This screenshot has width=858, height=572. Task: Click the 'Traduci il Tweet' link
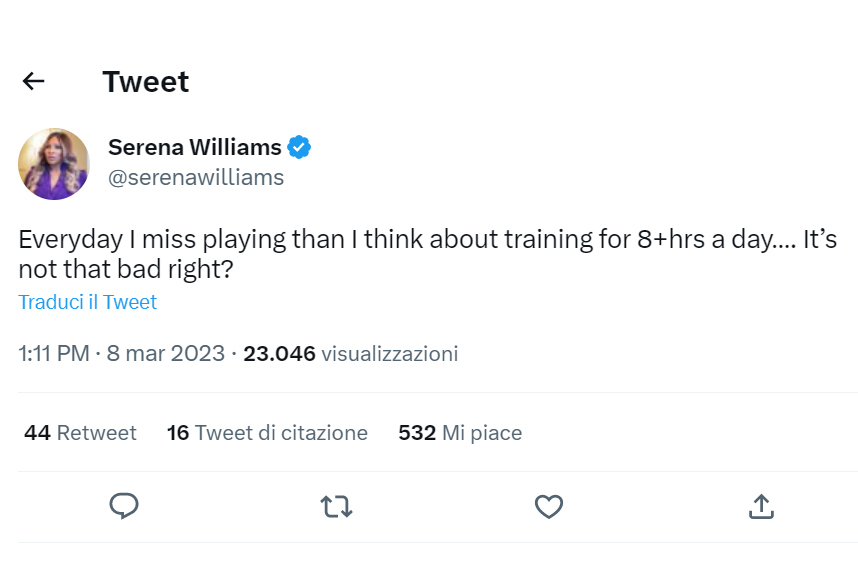[x=88, y=302]
